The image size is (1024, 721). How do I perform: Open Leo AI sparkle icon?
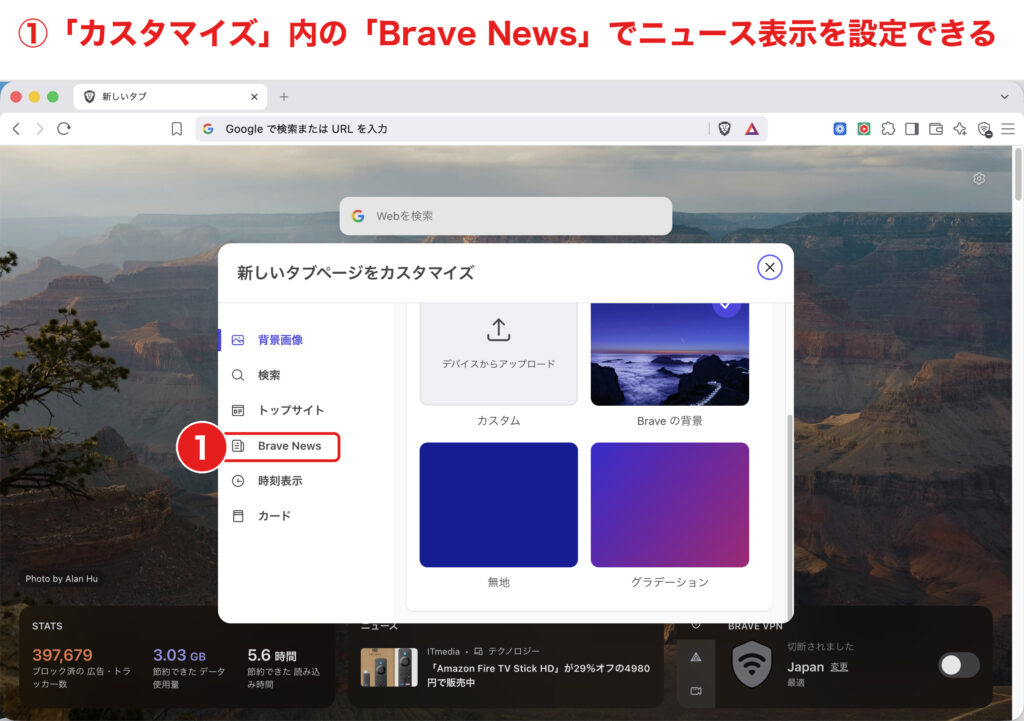click(x=959, y=129)
